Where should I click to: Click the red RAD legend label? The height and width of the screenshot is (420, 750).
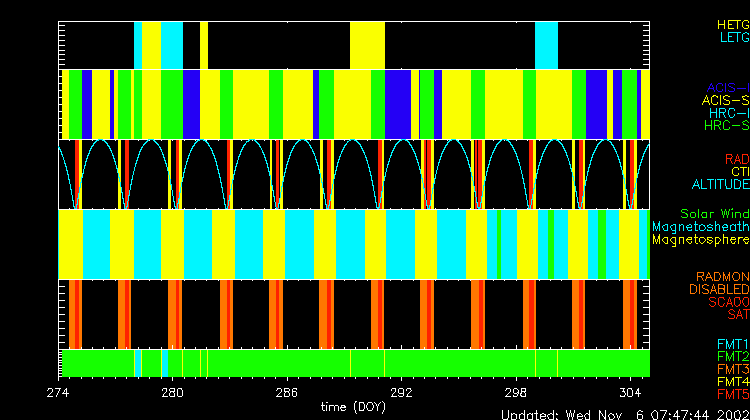pos(736,159)
